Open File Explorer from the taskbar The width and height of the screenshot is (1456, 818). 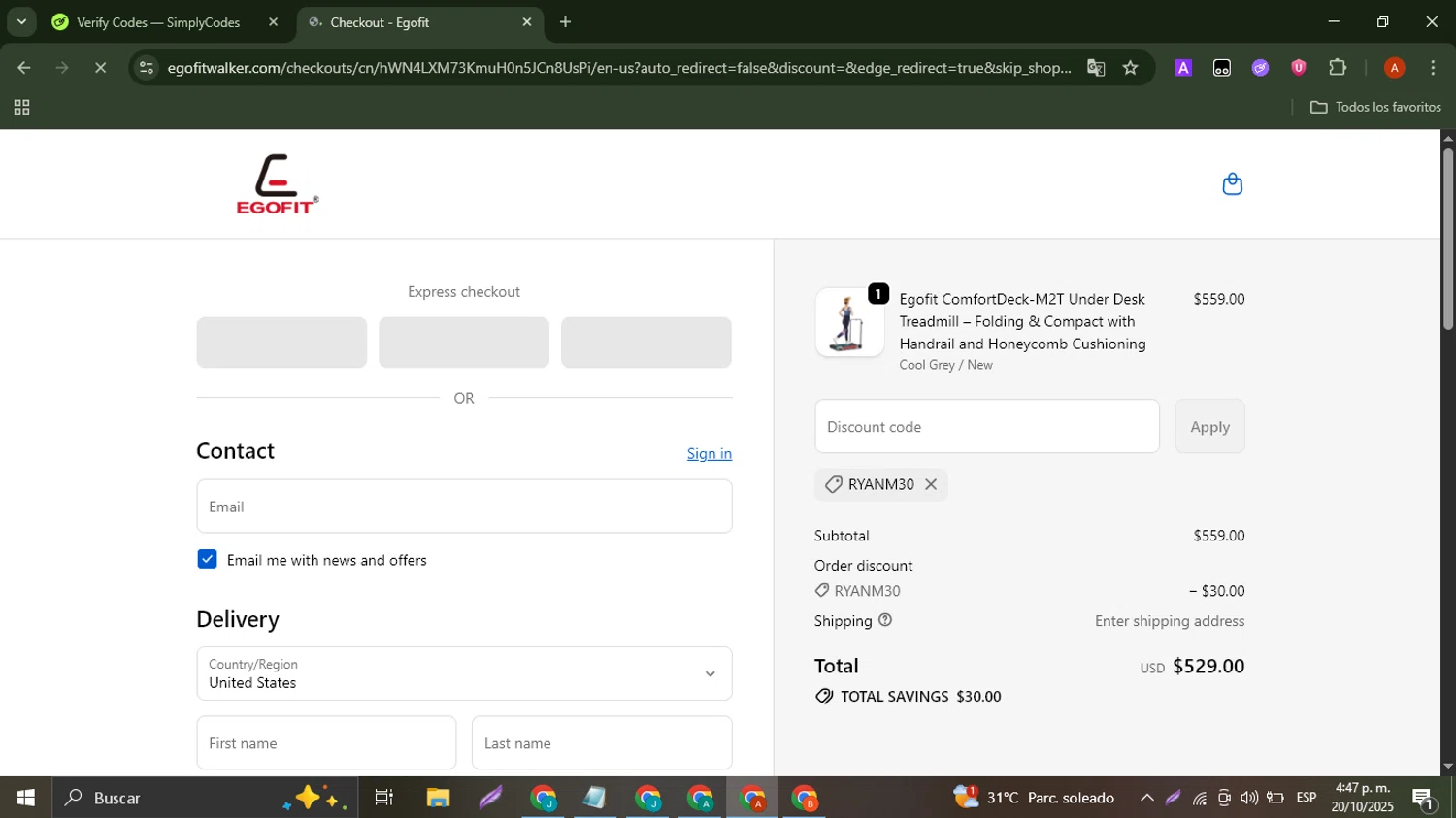click(438, 798)
